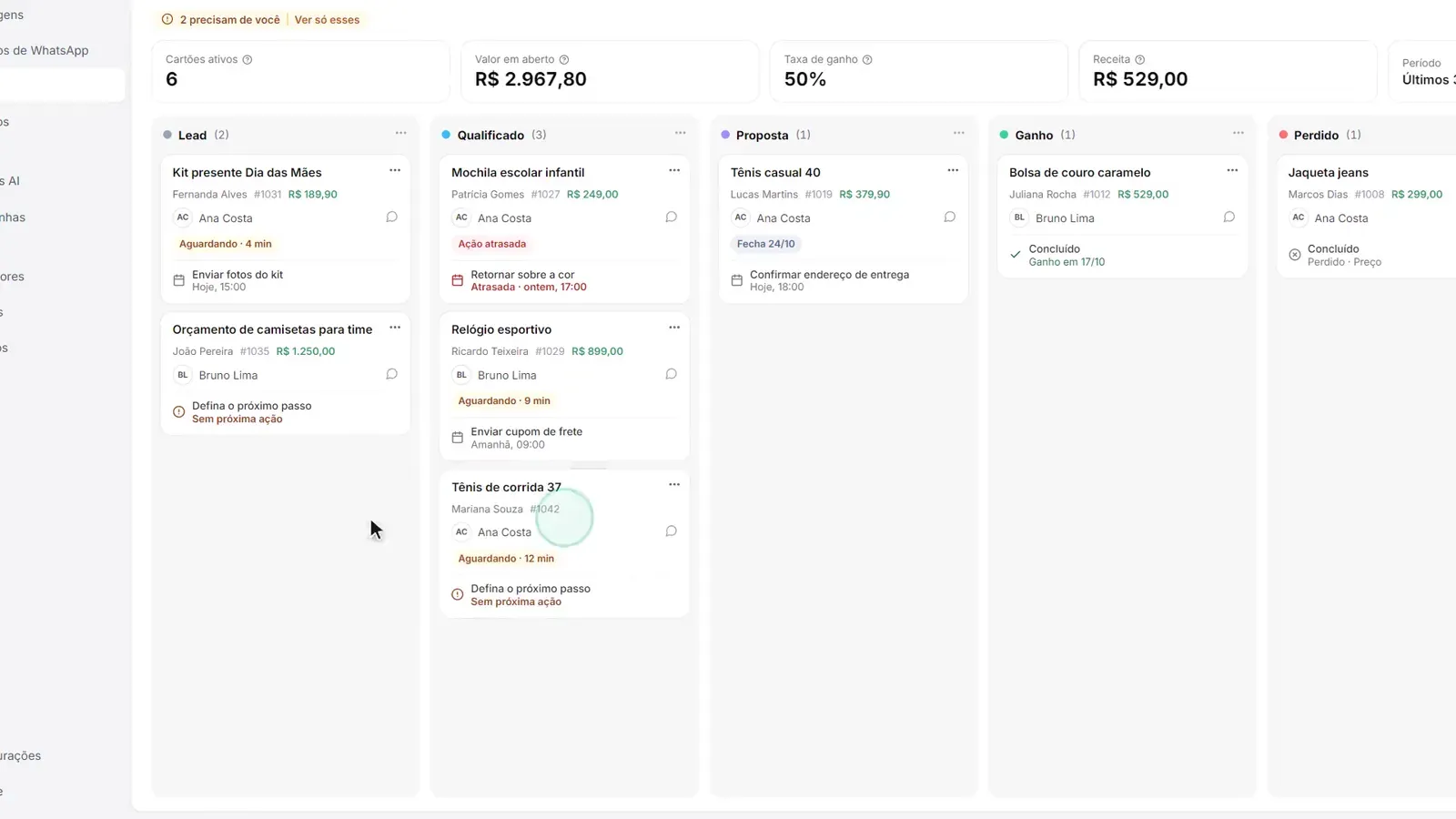Open Qualificado column options menu
The width and height of the screenshot is (1456, 819).
(x=680, y=134)
